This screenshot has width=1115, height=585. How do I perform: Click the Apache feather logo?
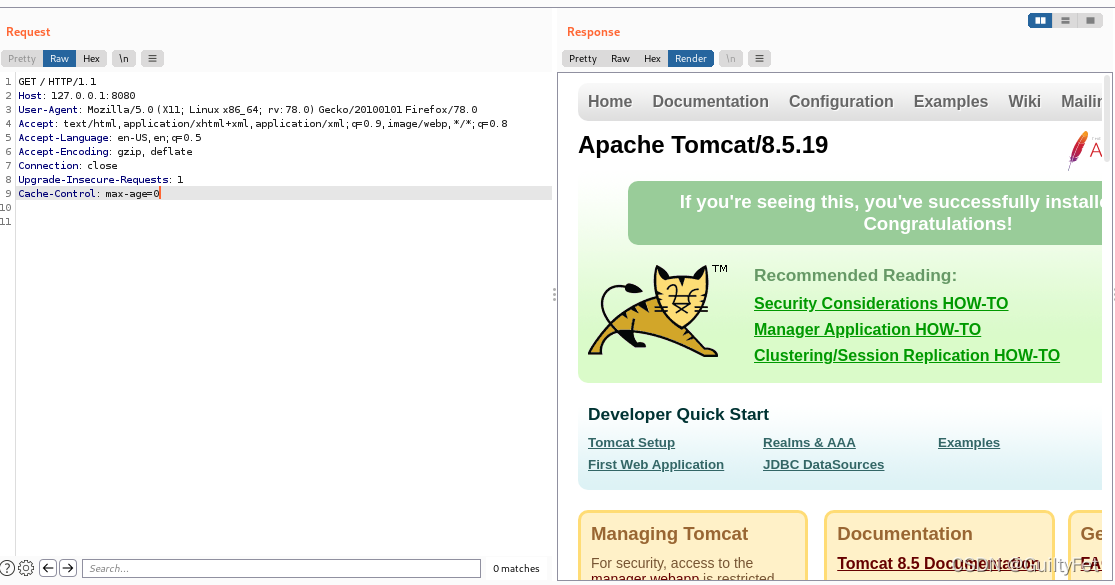tap(1084, 149)
